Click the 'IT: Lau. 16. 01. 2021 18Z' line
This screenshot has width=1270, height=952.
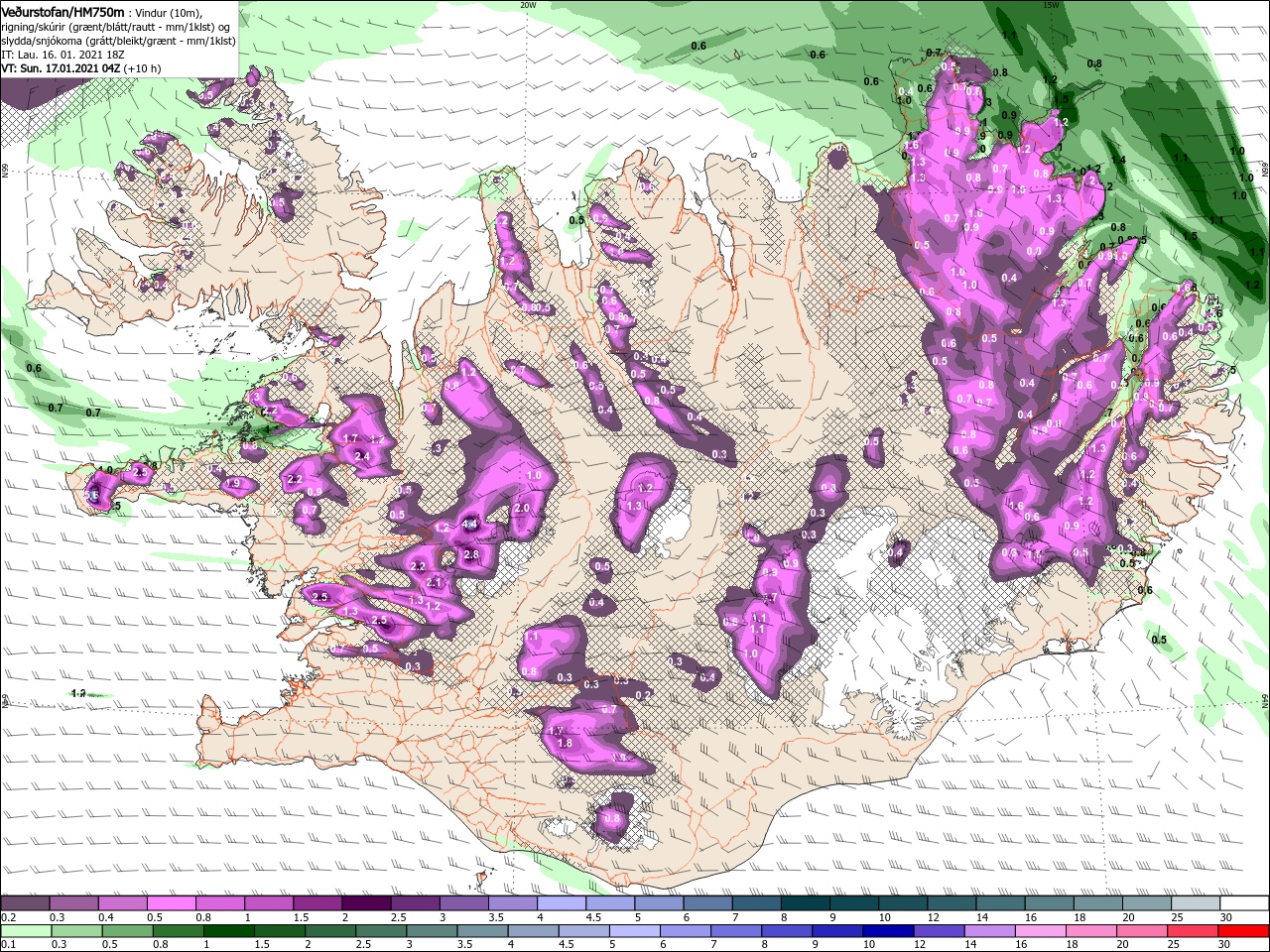62,55
